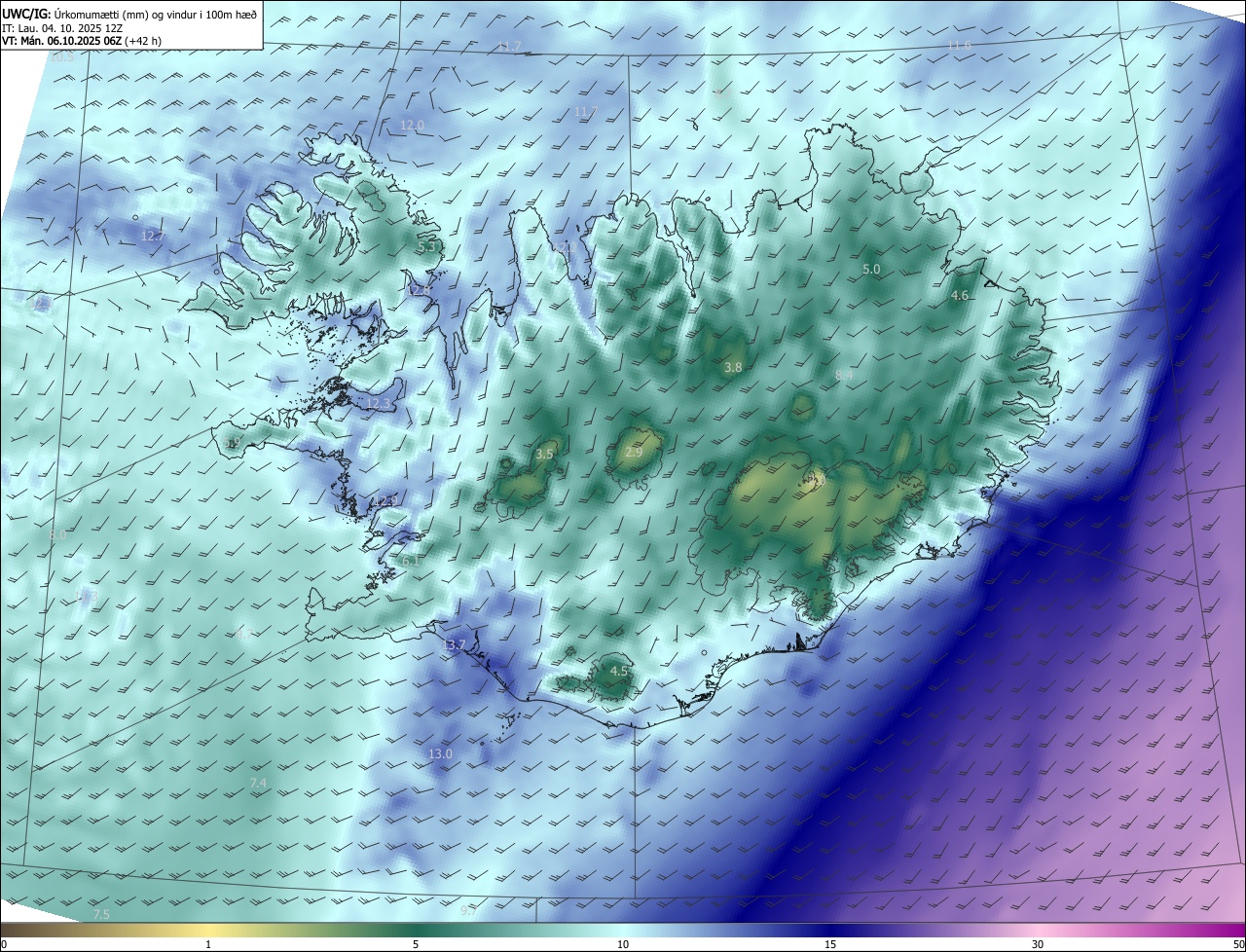Viewport: 1246px width, 952px height.
Task: Click the 'VT: Mán. 06.10.2025 06Z' valid time
Action: coord(61,41)
